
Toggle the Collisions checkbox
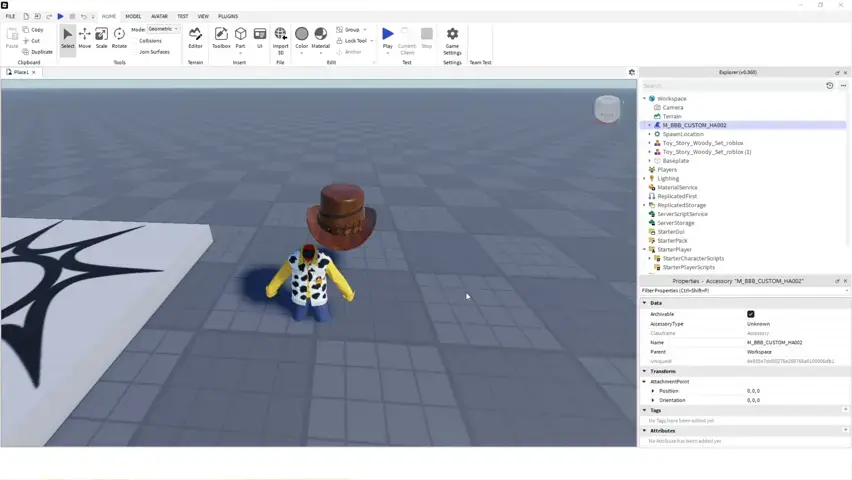134,41
